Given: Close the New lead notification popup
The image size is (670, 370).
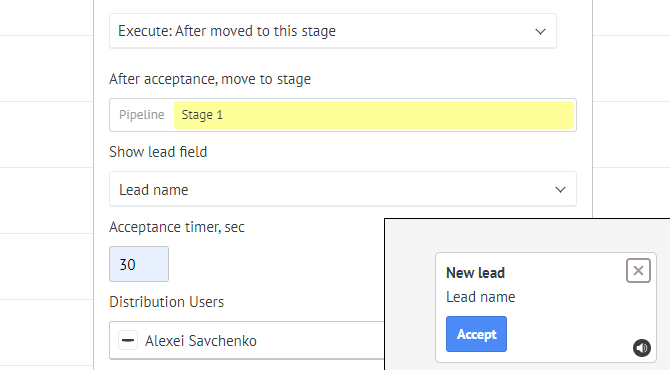Looking at the screenshot, I should coord(638,270).
